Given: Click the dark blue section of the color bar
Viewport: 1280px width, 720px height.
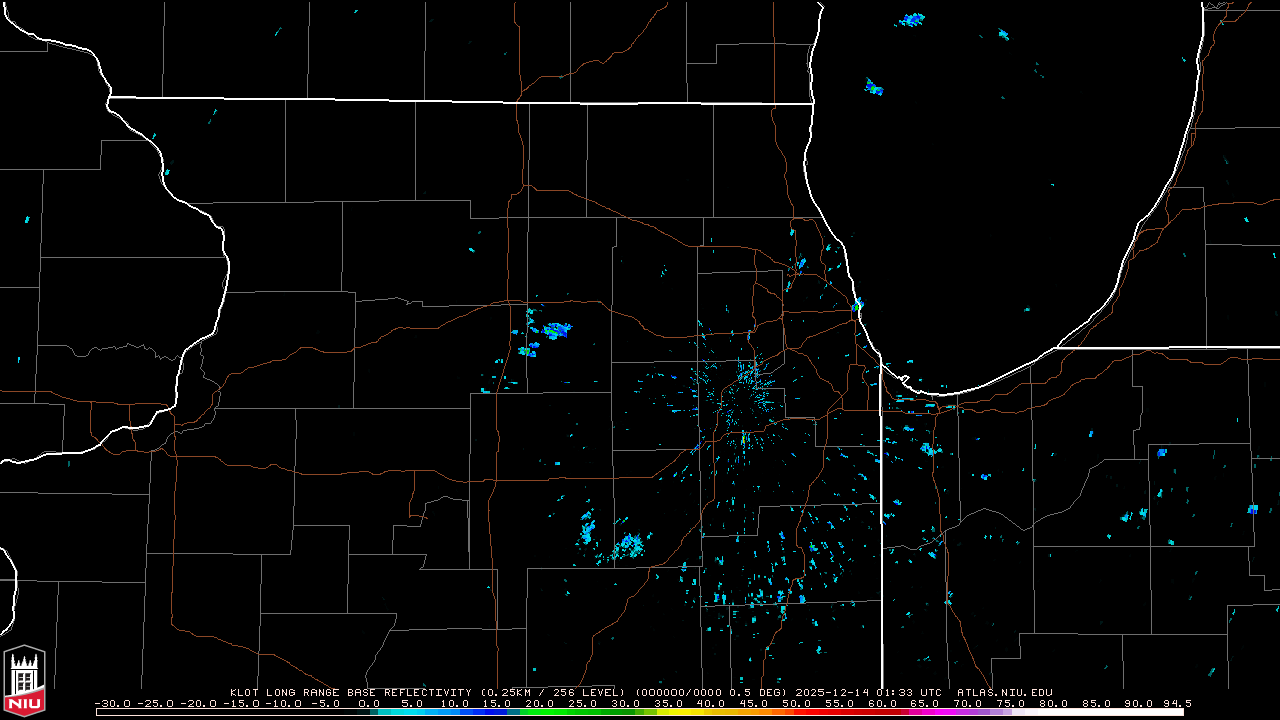Looking at the screenshot, I should pyautogui.click(x=490, y=712).
